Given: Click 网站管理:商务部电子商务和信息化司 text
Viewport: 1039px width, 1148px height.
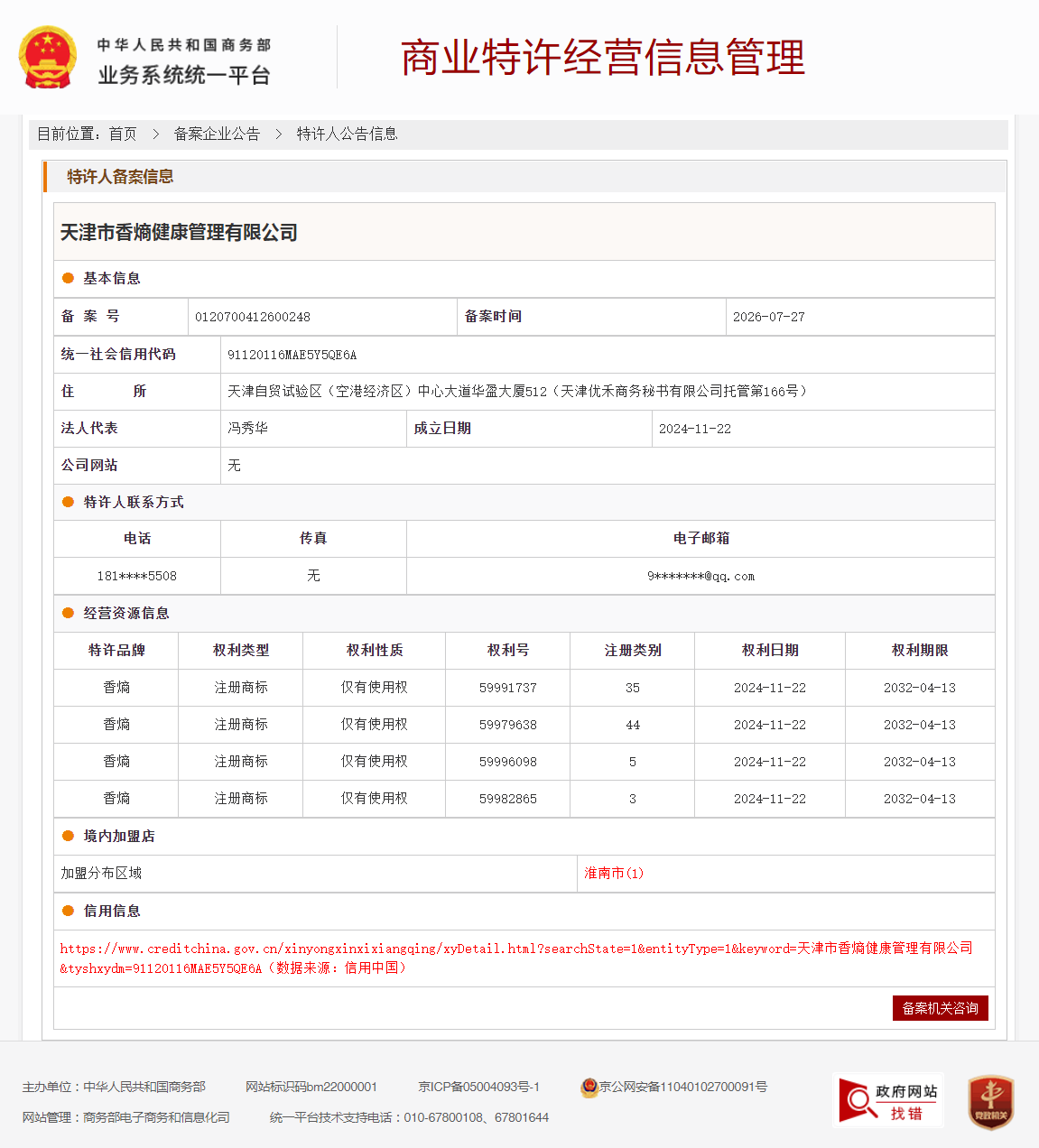Looking at the screenshot, I should [x=126, y=1117].
